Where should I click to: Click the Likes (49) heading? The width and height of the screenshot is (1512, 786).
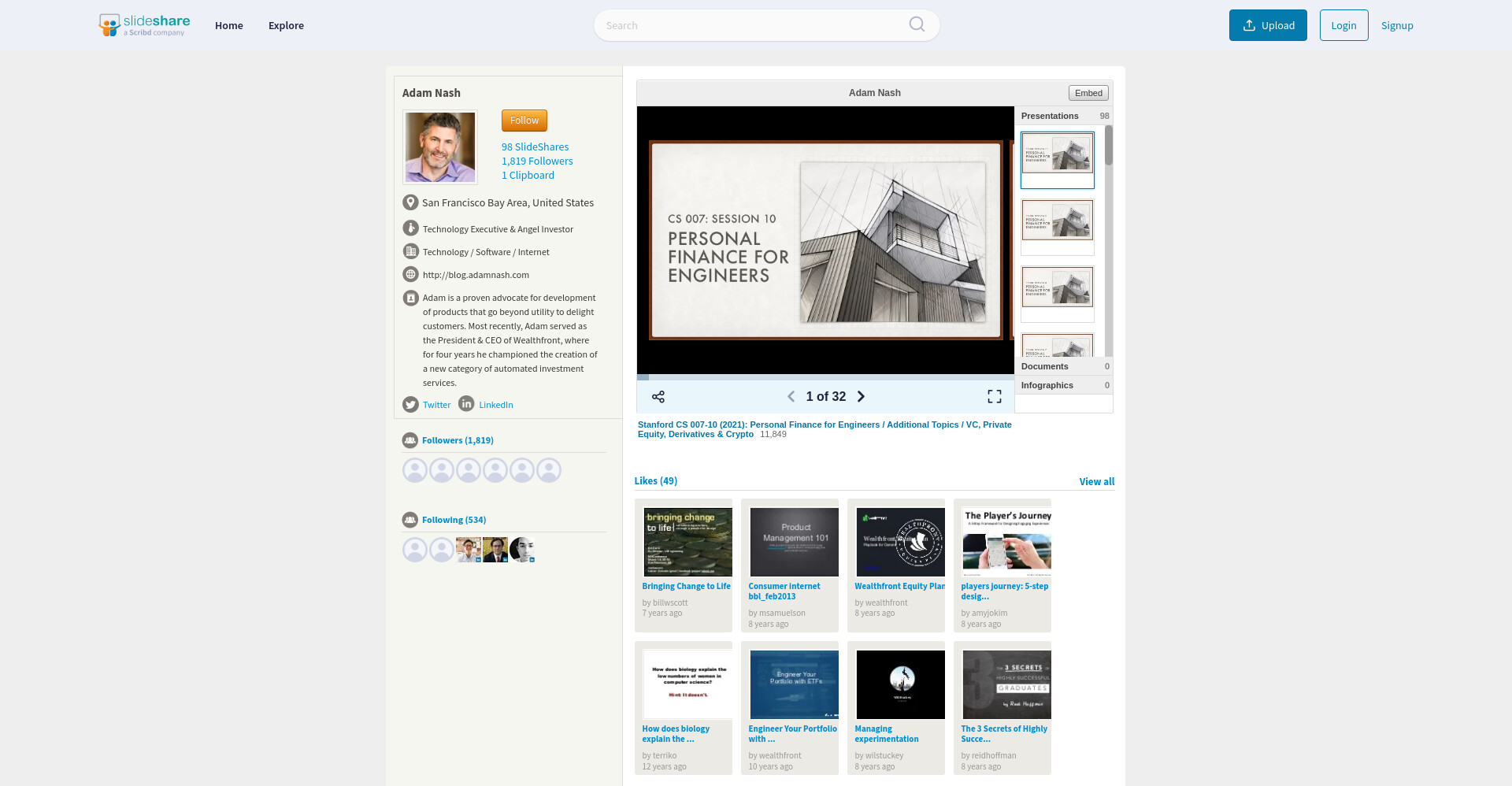(x=656, y=481)
